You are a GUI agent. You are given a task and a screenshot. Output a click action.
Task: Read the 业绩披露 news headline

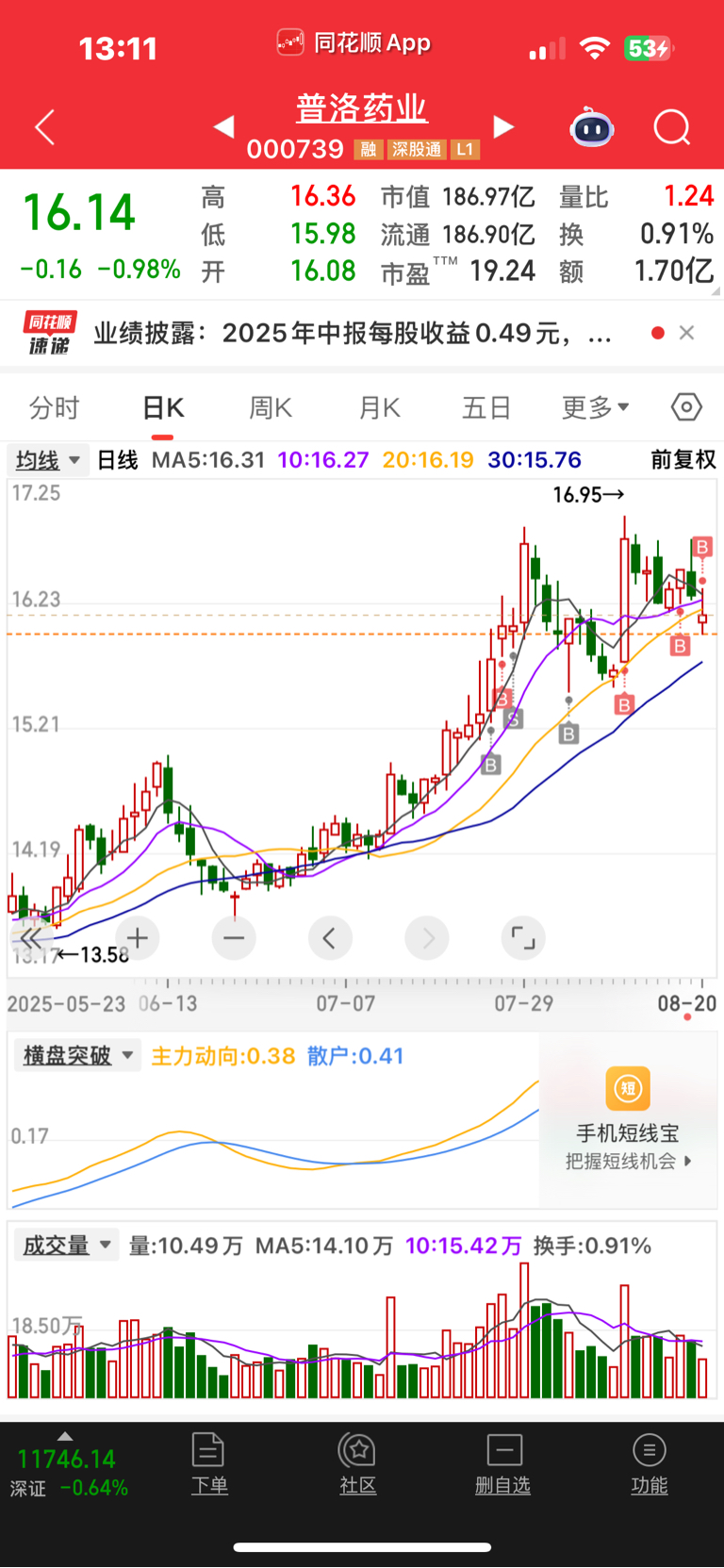tap(353, 333)
